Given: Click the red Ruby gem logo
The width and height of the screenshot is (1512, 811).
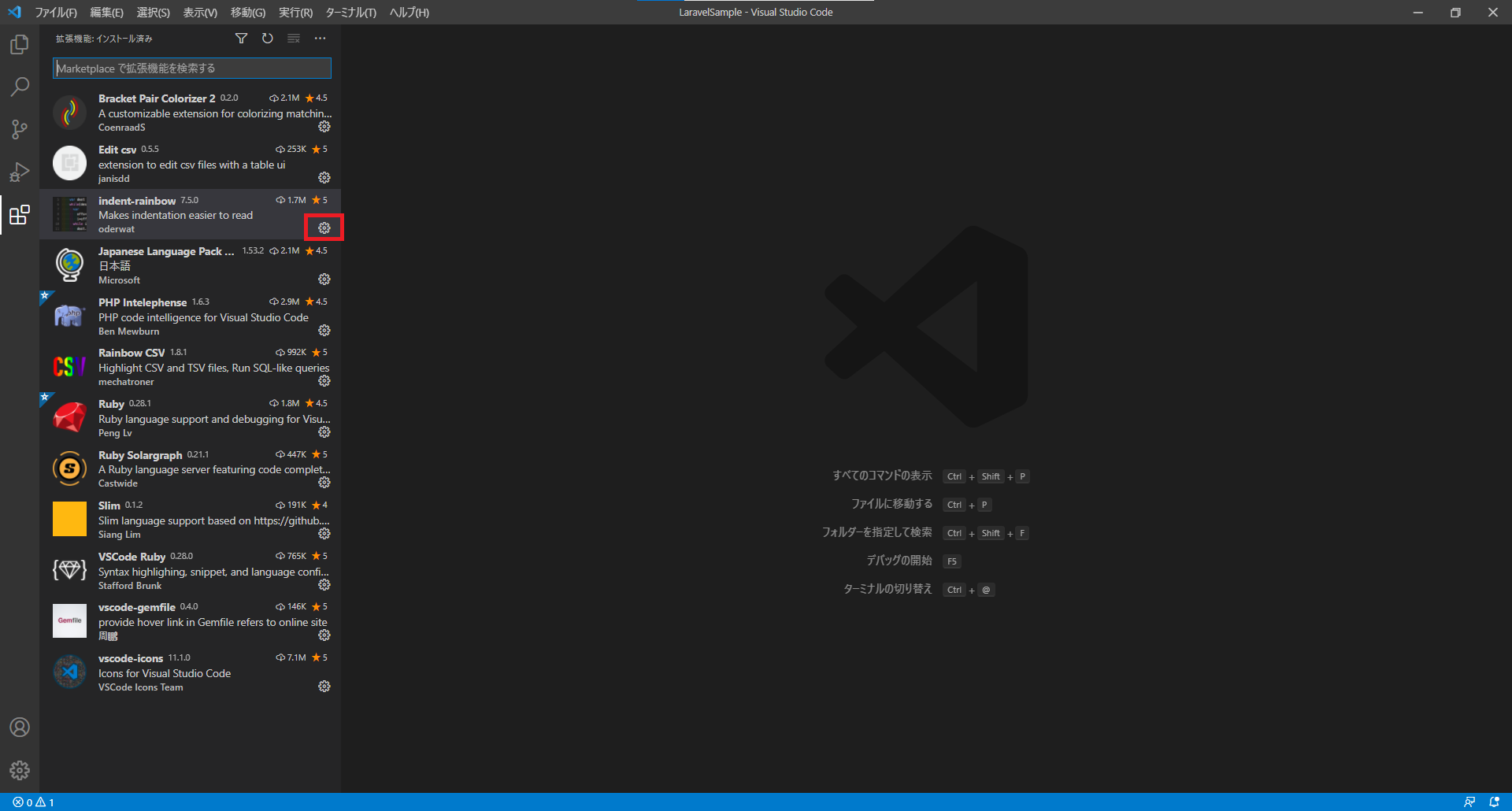Looking at the screenshot, I should [69, 417].
